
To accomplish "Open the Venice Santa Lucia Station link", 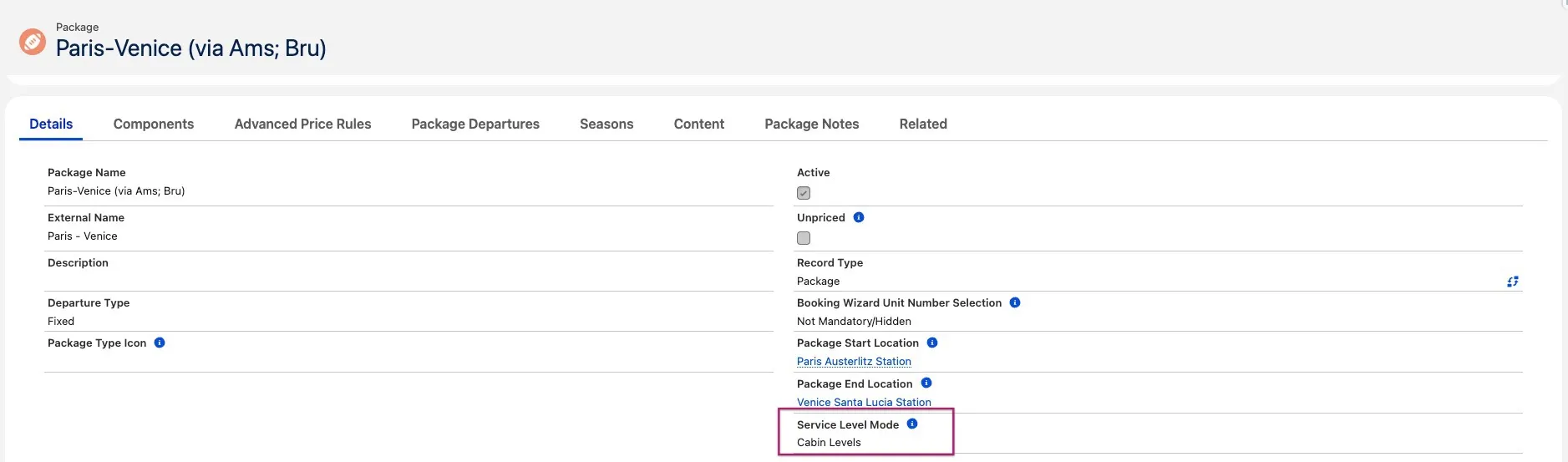I will [864, 402].
